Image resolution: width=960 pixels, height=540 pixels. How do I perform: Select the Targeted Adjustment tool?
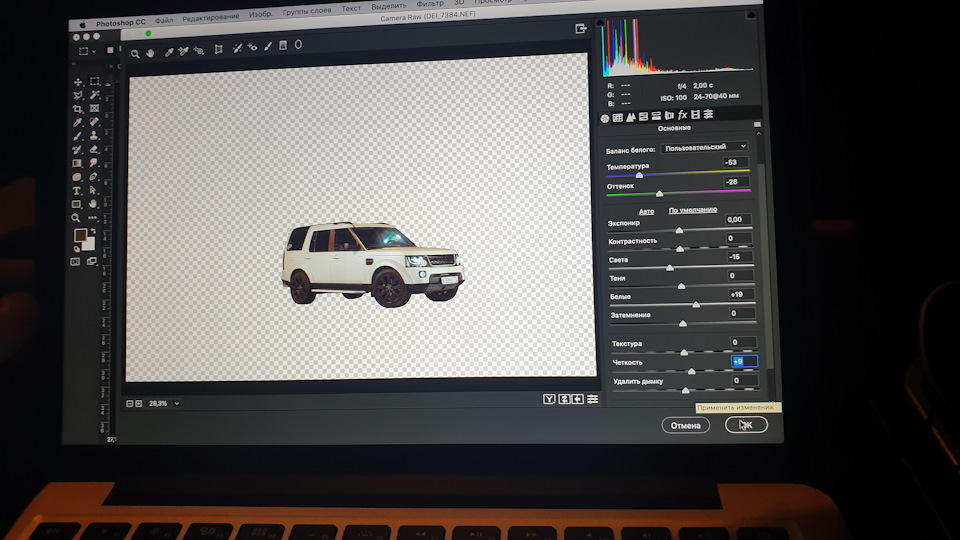pos(199,51)
